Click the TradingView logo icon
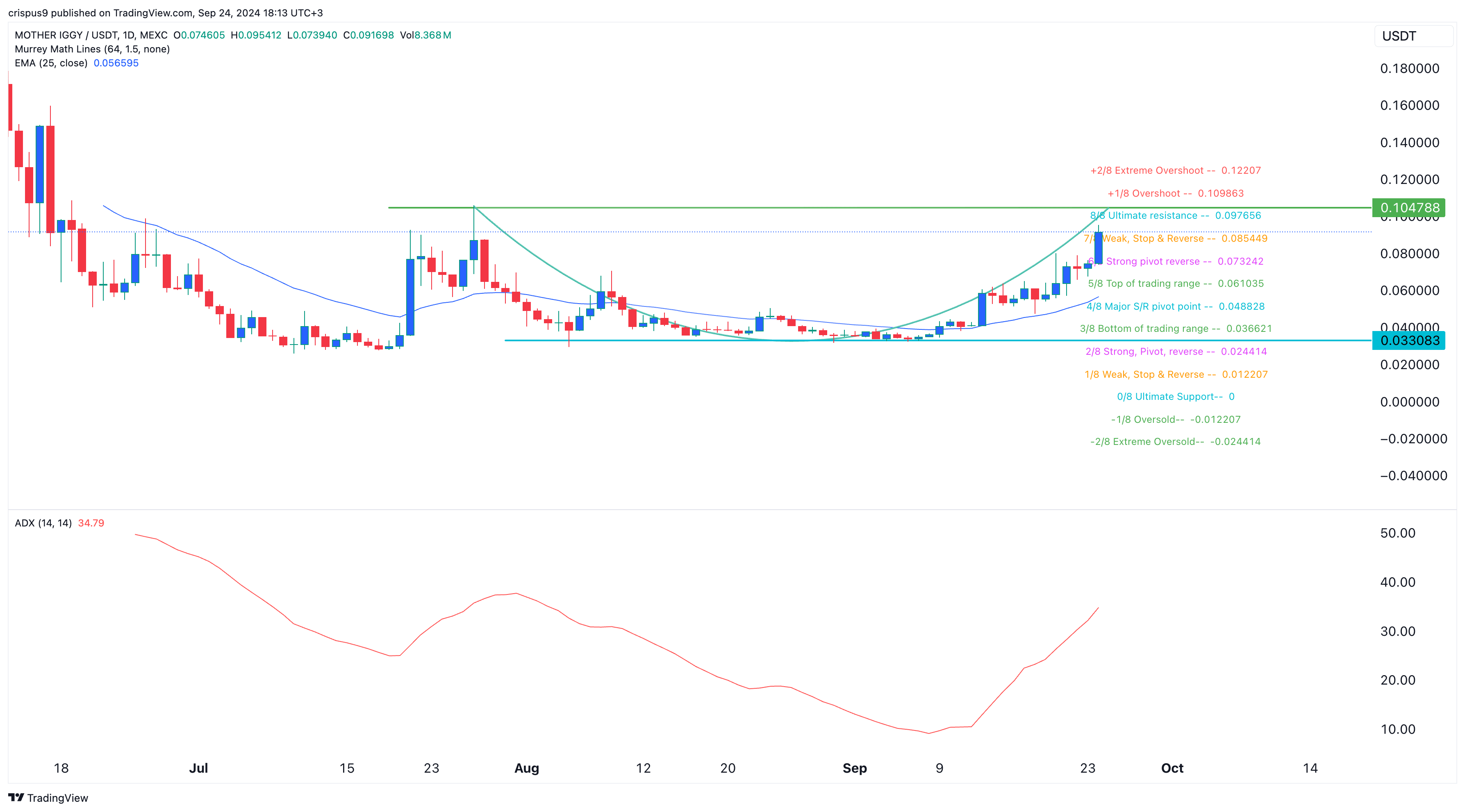Screen dimensions: 1465x812 [x=16, y=797]
